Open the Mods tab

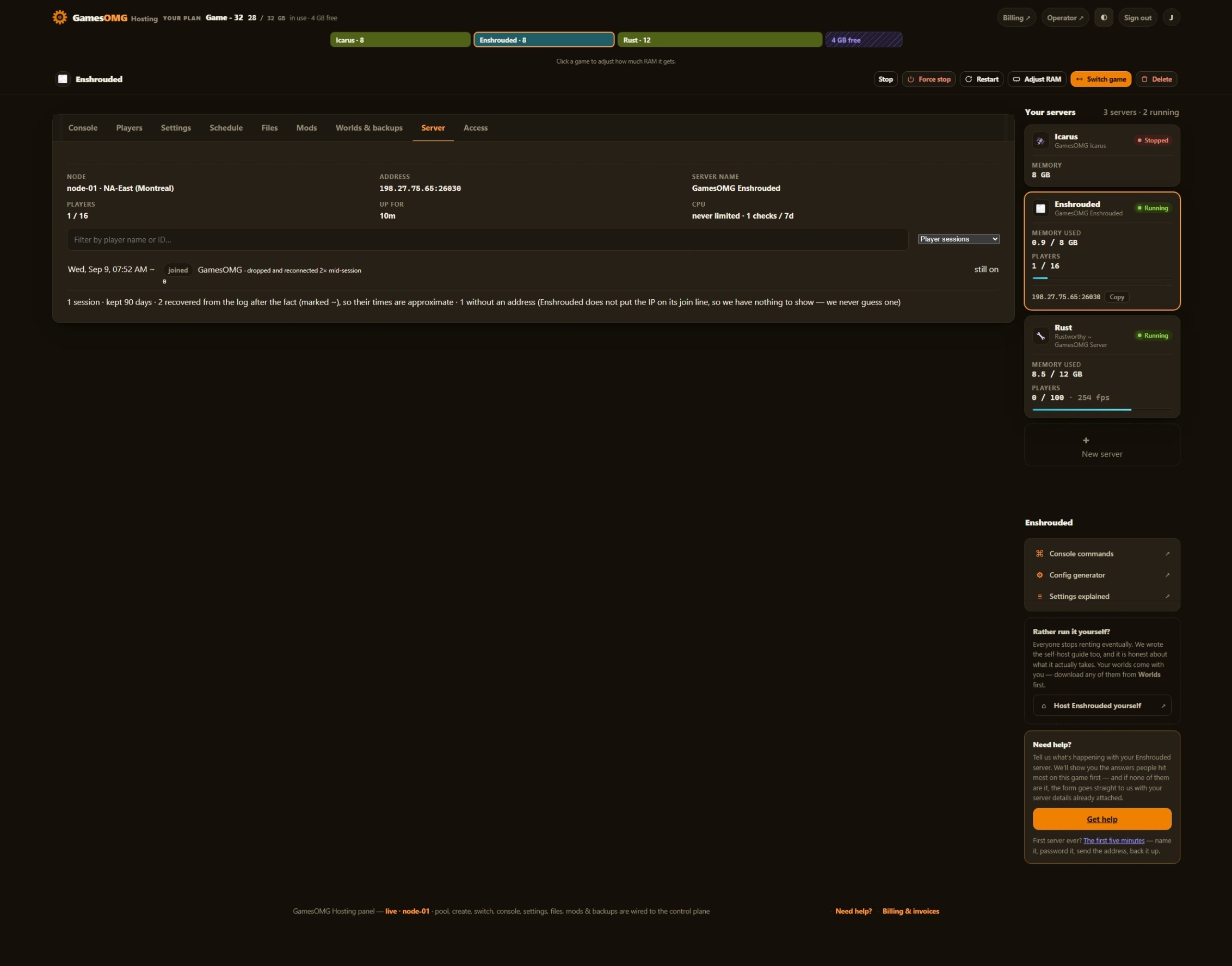306,128
